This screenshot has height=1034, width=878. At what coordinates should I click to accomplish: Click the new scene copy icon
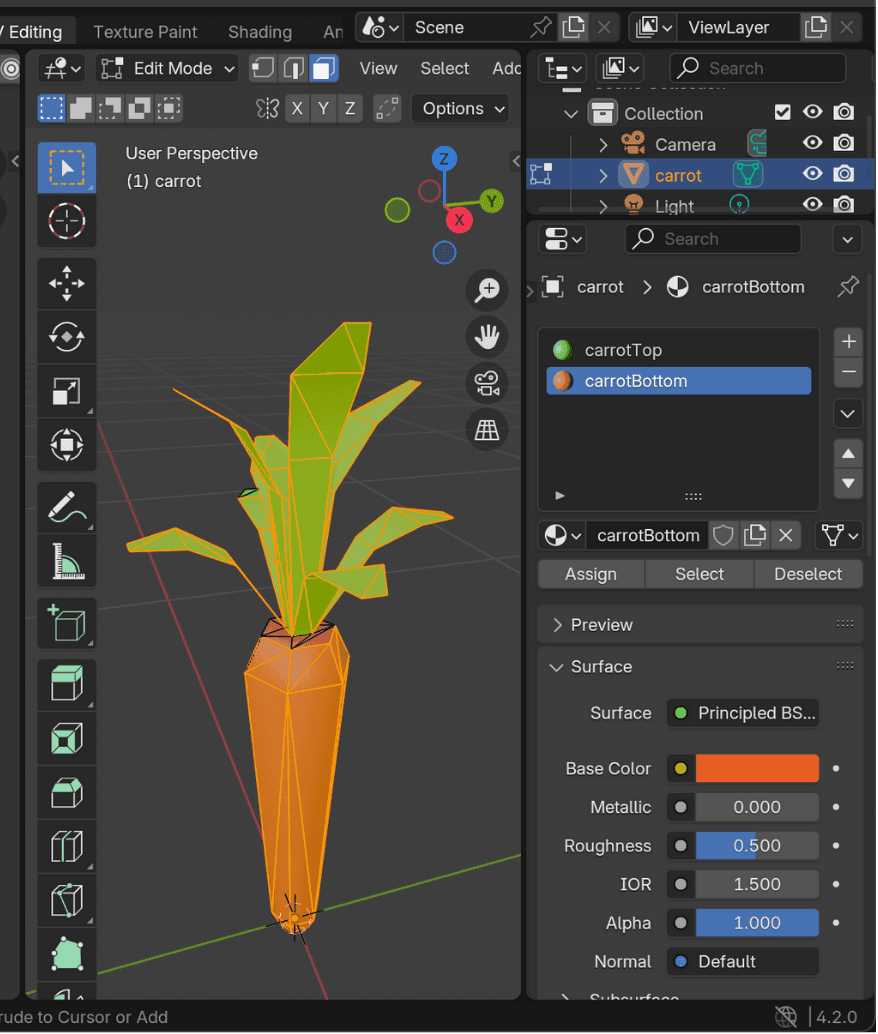(x=573, y=27)
